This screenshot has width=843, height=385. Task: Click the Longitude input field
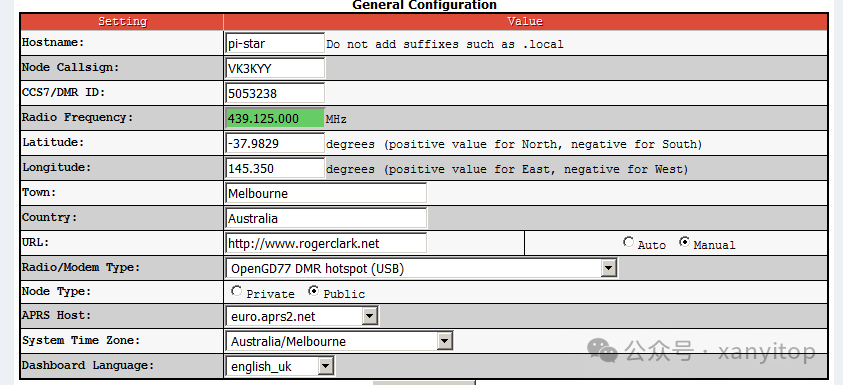point(275,168)
